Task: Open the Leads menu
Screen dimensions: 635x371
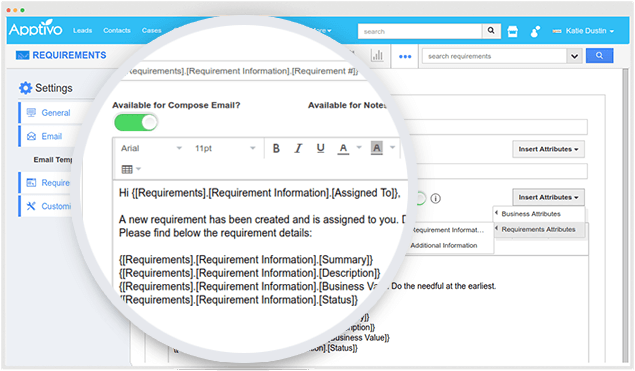Action: tap(83, 30)
